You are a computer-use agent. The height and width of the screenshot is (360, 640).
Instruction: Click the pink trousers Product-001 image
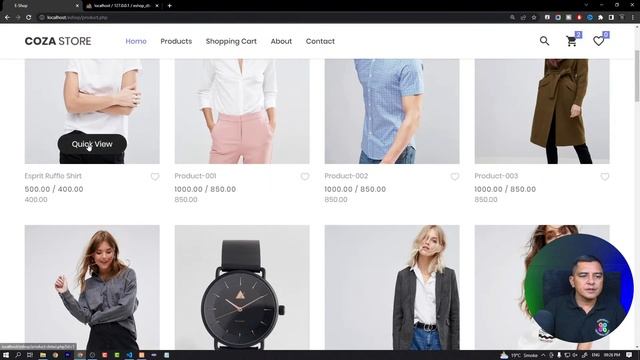click(242, 111)
